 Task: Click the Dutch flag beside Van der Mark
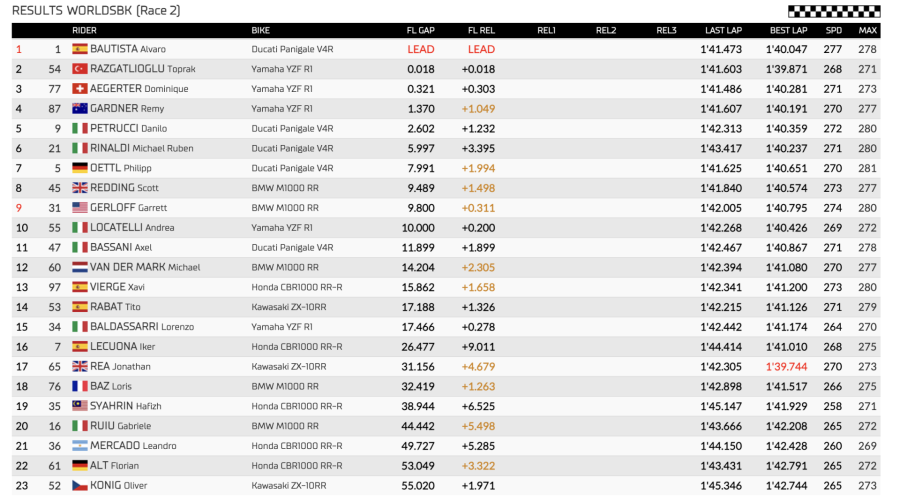point(80,267)
